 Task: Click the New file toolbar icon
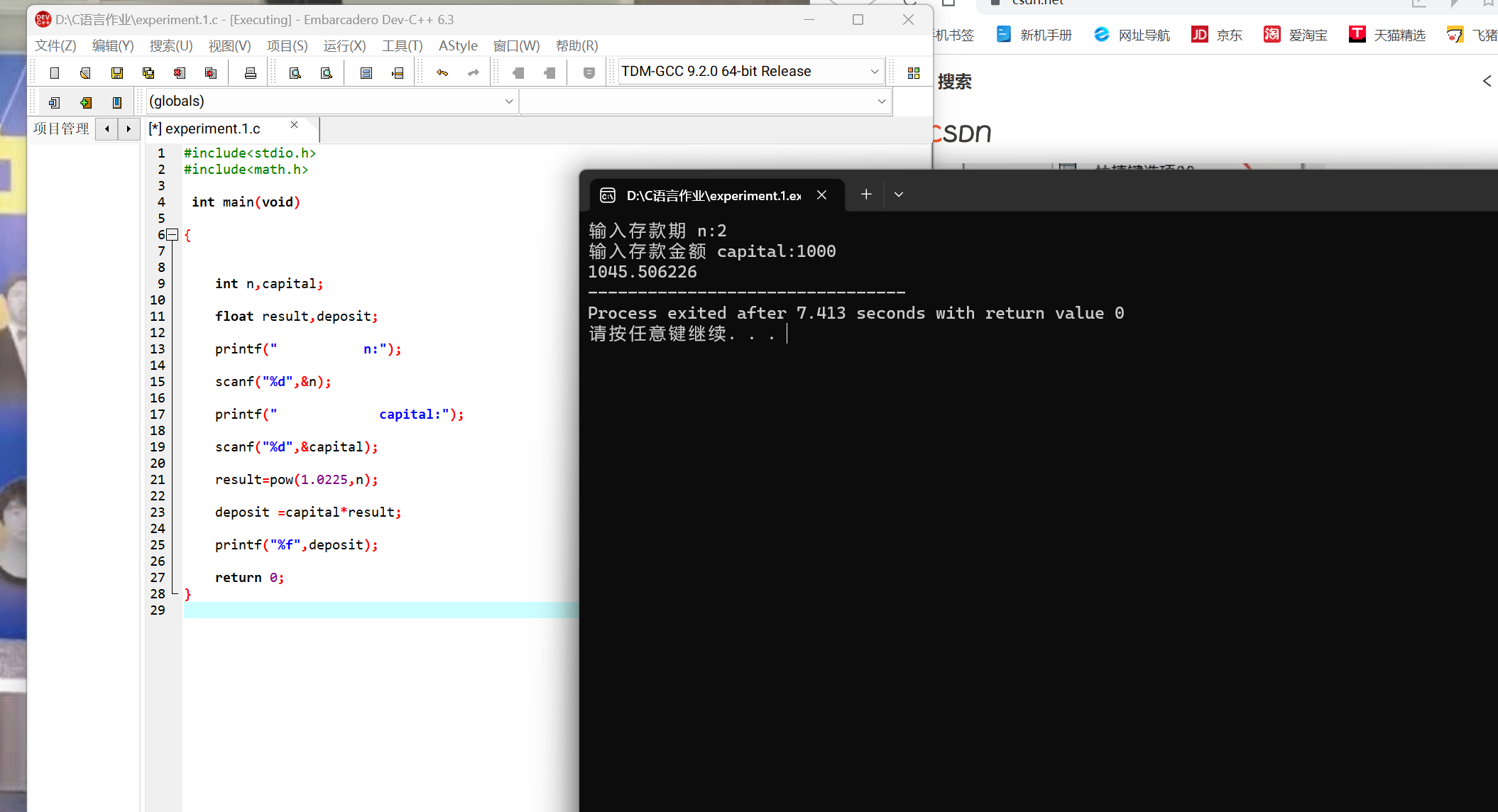(55, 73)
